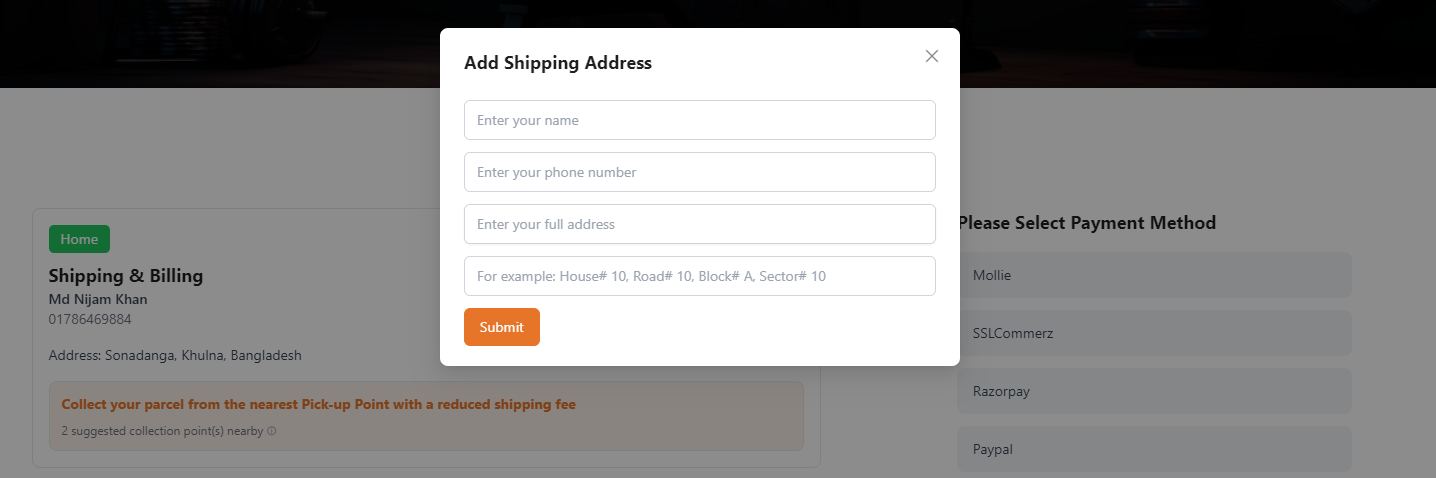Click the recipient name Md Nijam Khan
Image resolution: width=1436 pixels, height=478 pixels.
tap(98, 299)
